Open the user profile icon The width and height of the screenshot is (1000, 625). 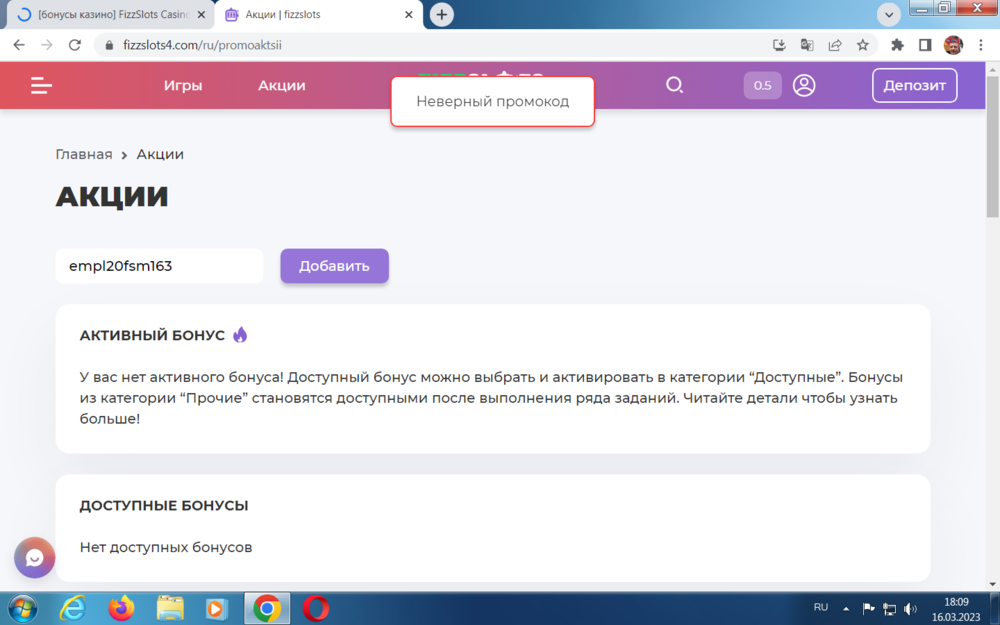804,86
